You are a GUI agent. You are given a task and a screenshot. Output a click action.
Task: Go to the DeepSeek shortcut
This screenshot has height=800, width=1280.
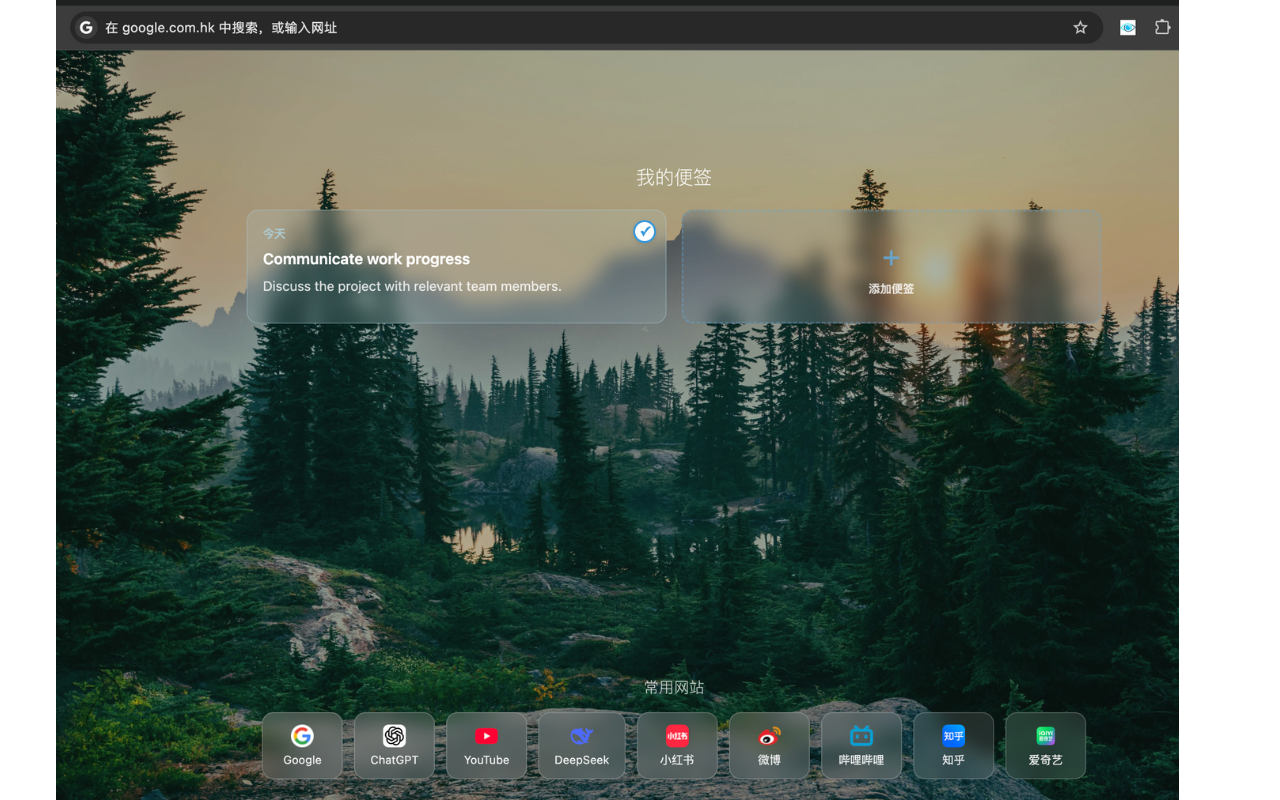click(581, 745)
